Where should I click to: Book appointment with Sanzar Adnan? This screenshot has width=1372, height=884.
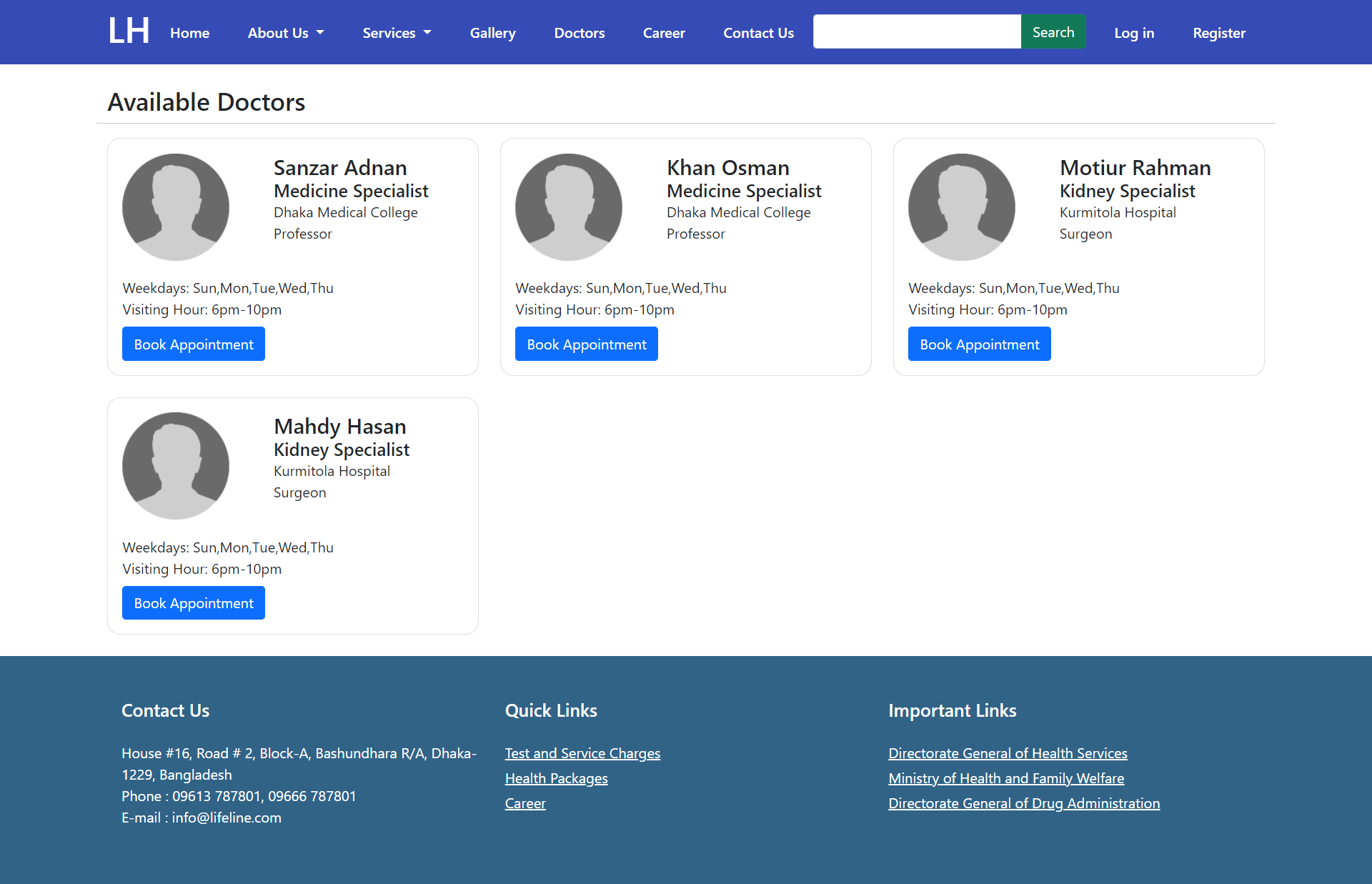(194, 344)
